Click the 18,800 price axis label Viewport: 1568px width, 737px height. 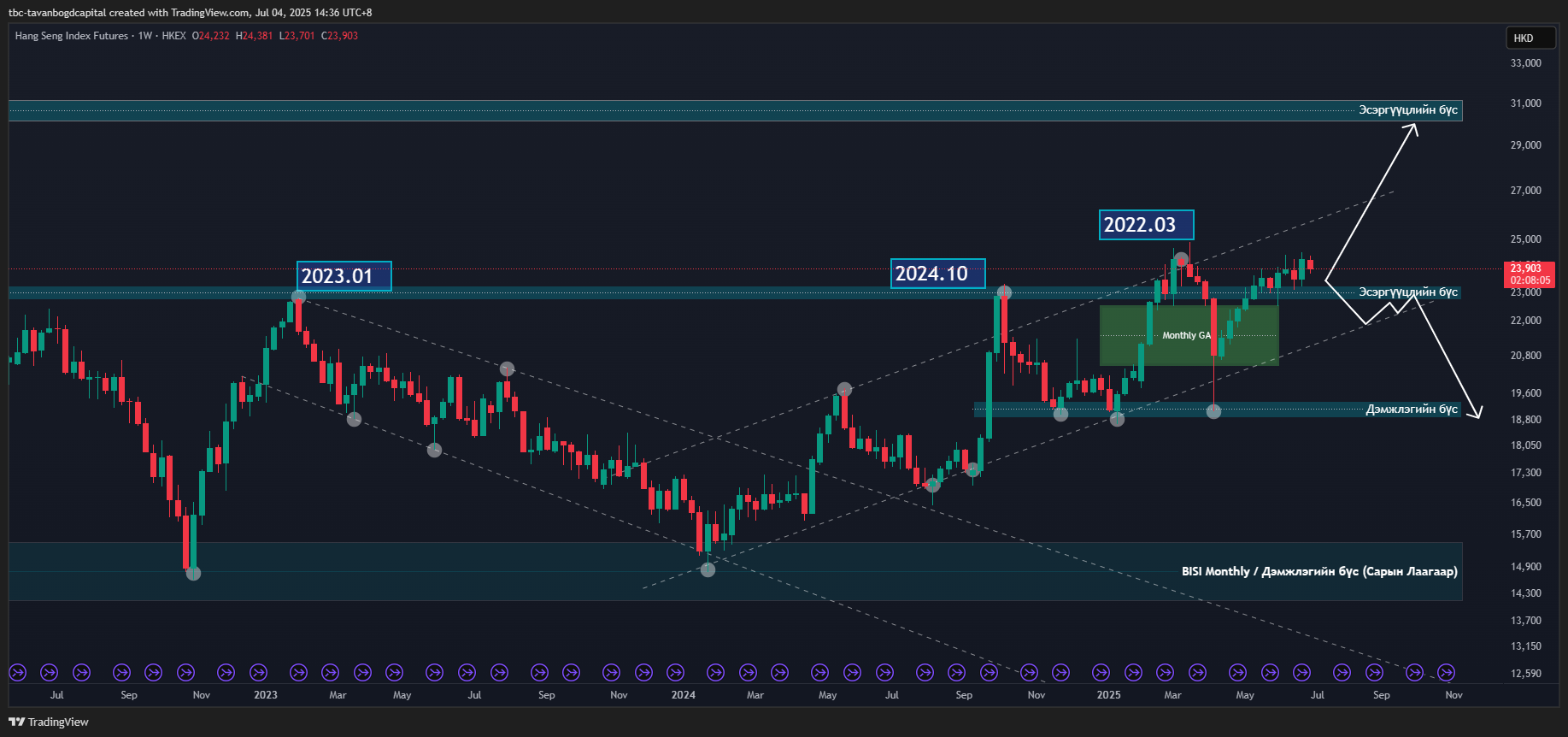pos(1526,420)
